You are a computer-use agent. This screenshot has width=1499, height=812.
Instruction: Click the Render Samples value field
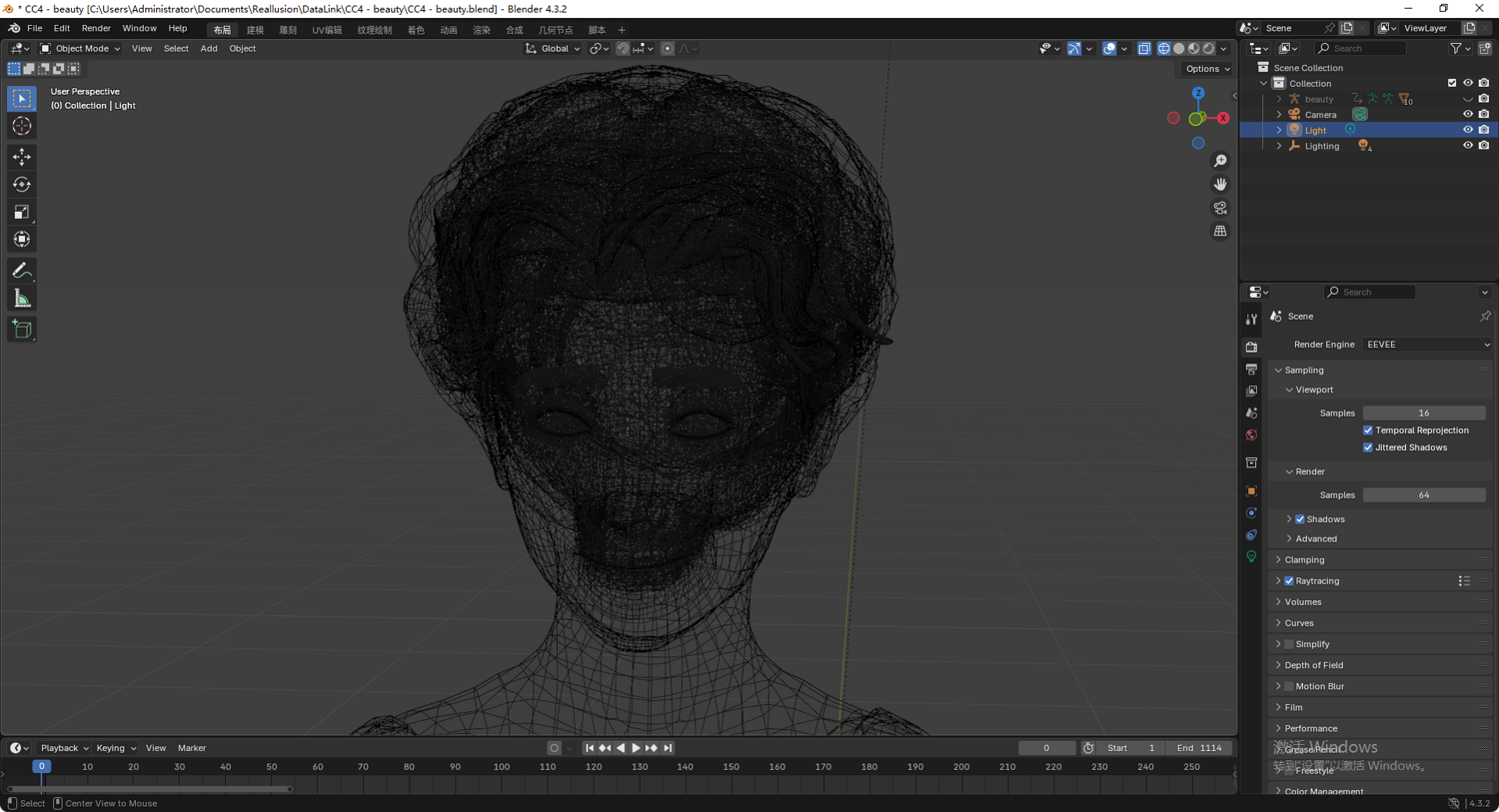point(1423,495)
